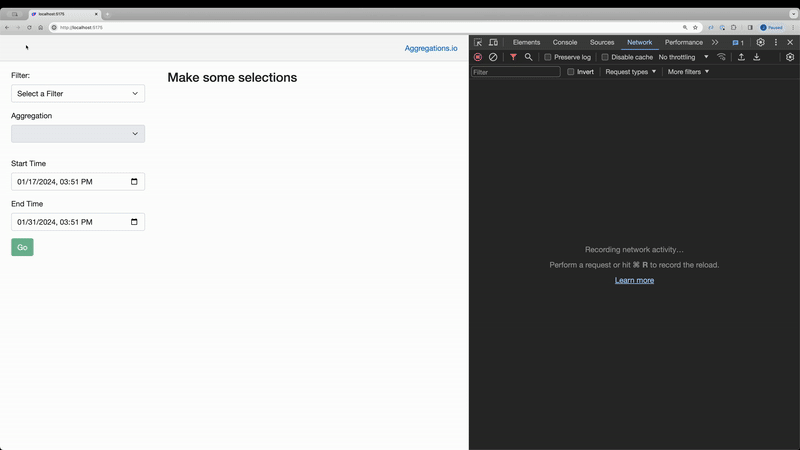Screen dimensions: 800x450
Task: Open the Learn more link
Action: (634, 280)
